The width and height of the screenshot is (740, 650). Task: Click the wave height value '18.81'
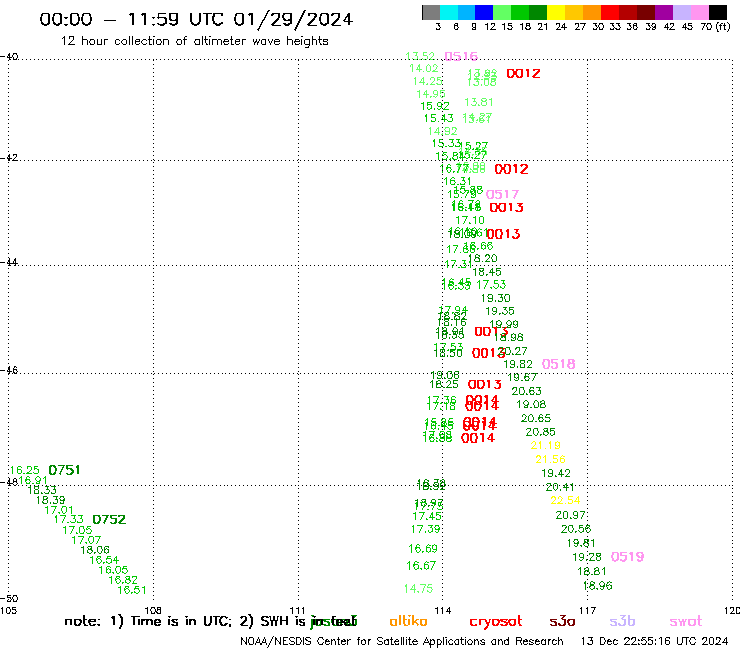(x=591, y=572)
